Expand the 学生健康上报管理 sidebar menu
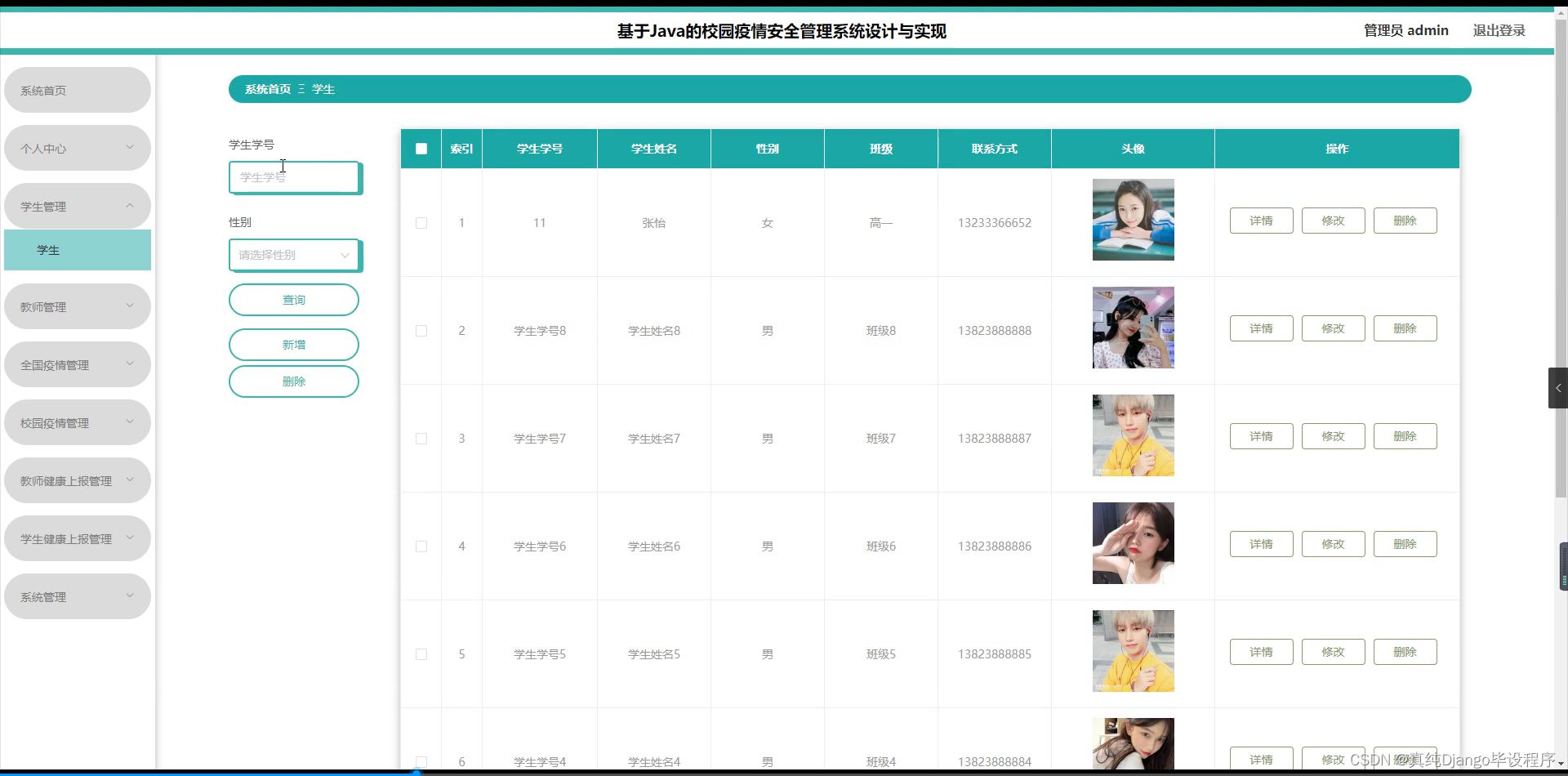Image resolution: width=1568 pixels, height=776 pixels. click(x=78, y=538)
